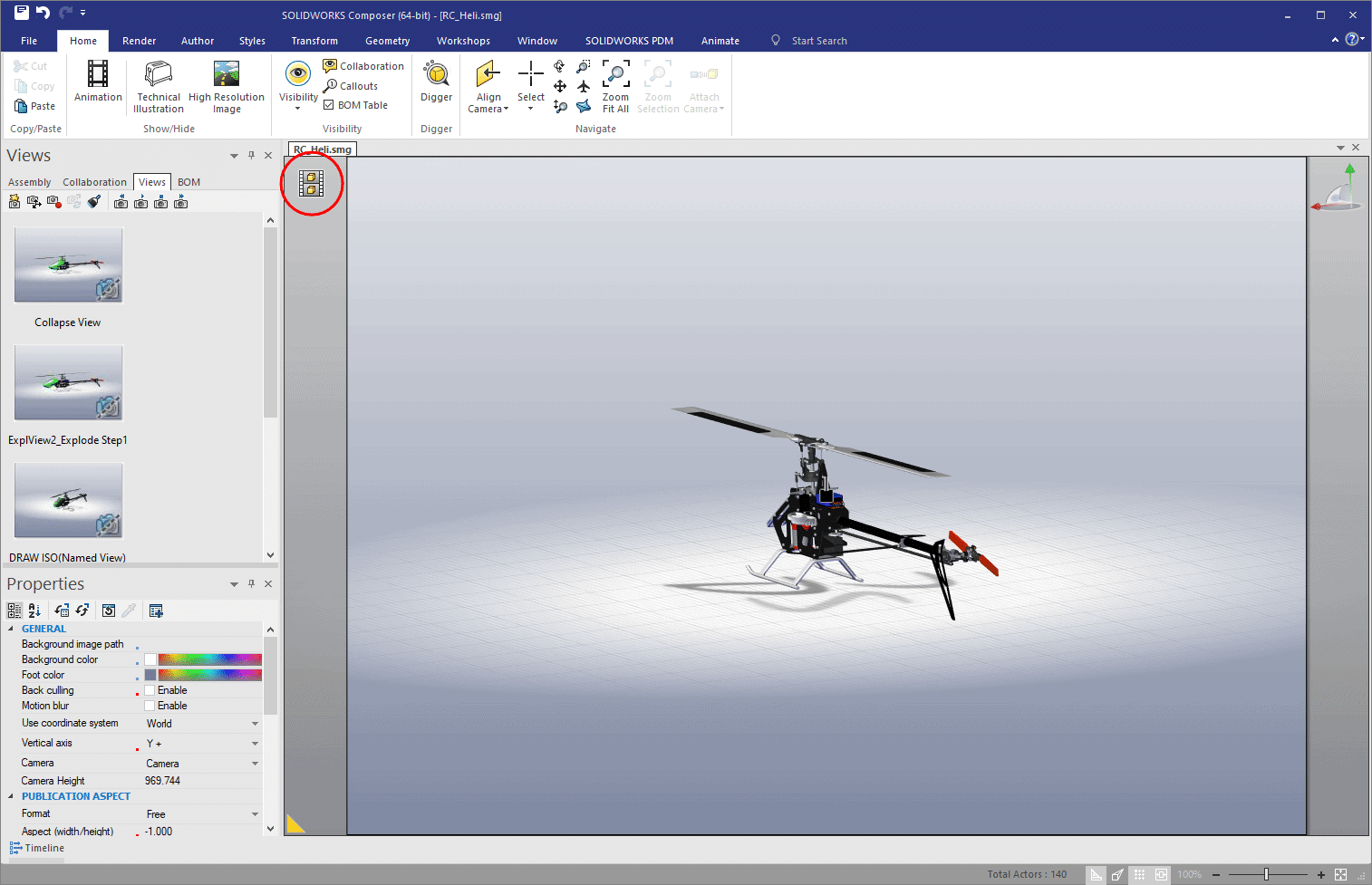Expand the Use coordinate system dropdown
This screenshot has width=1372, height=885.
(x=255, y=724)
